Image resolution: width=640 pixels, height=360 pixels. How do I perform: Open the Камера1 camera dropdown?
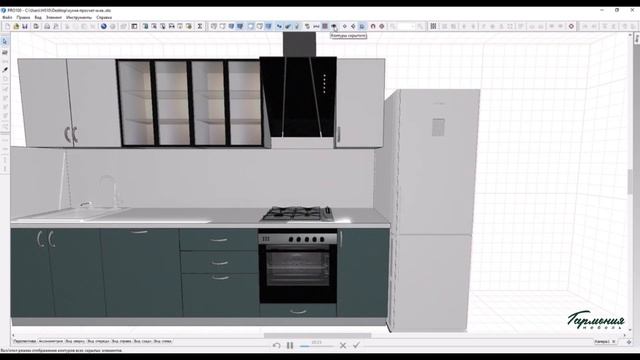pos(605,342)
